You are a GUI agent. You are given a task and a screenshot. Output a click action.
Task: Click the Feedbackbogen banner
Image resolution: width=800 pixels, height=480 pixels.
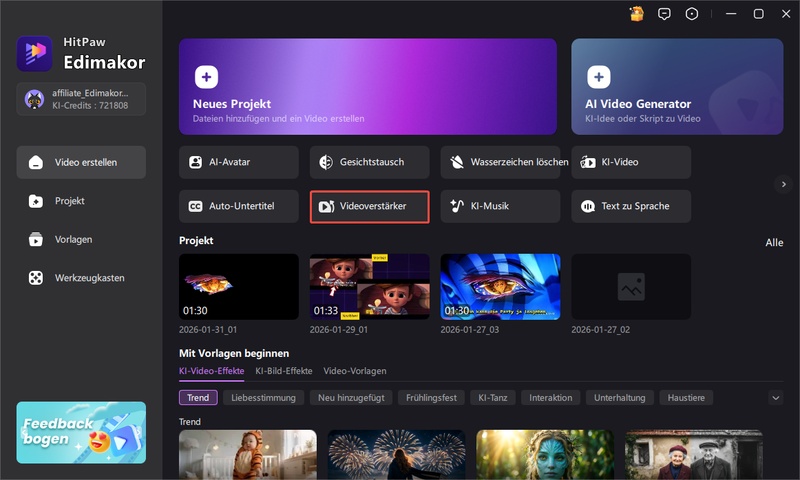coord(81,433)
